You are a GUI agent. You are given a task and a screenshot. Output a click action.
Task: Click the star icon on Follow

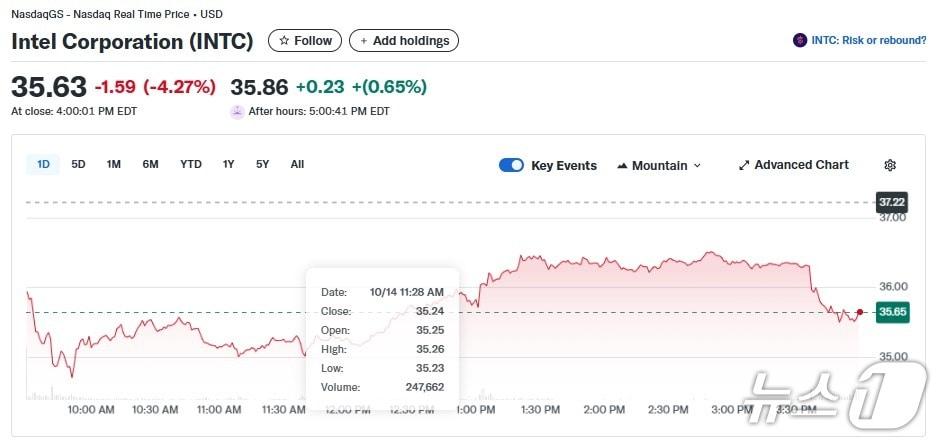pyautogui.click(x=284, y=41)
